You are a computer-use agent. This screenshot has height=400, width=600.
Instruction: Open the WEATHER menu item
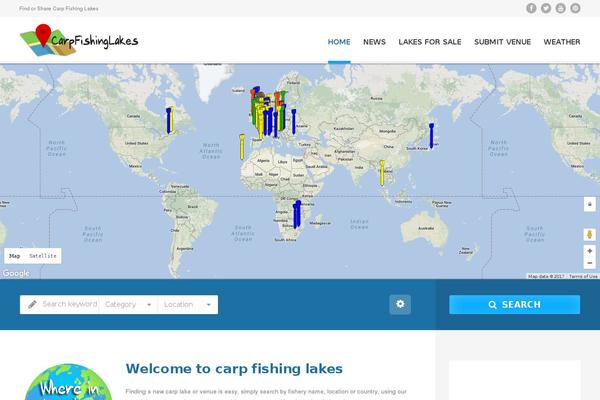[562, 42]
